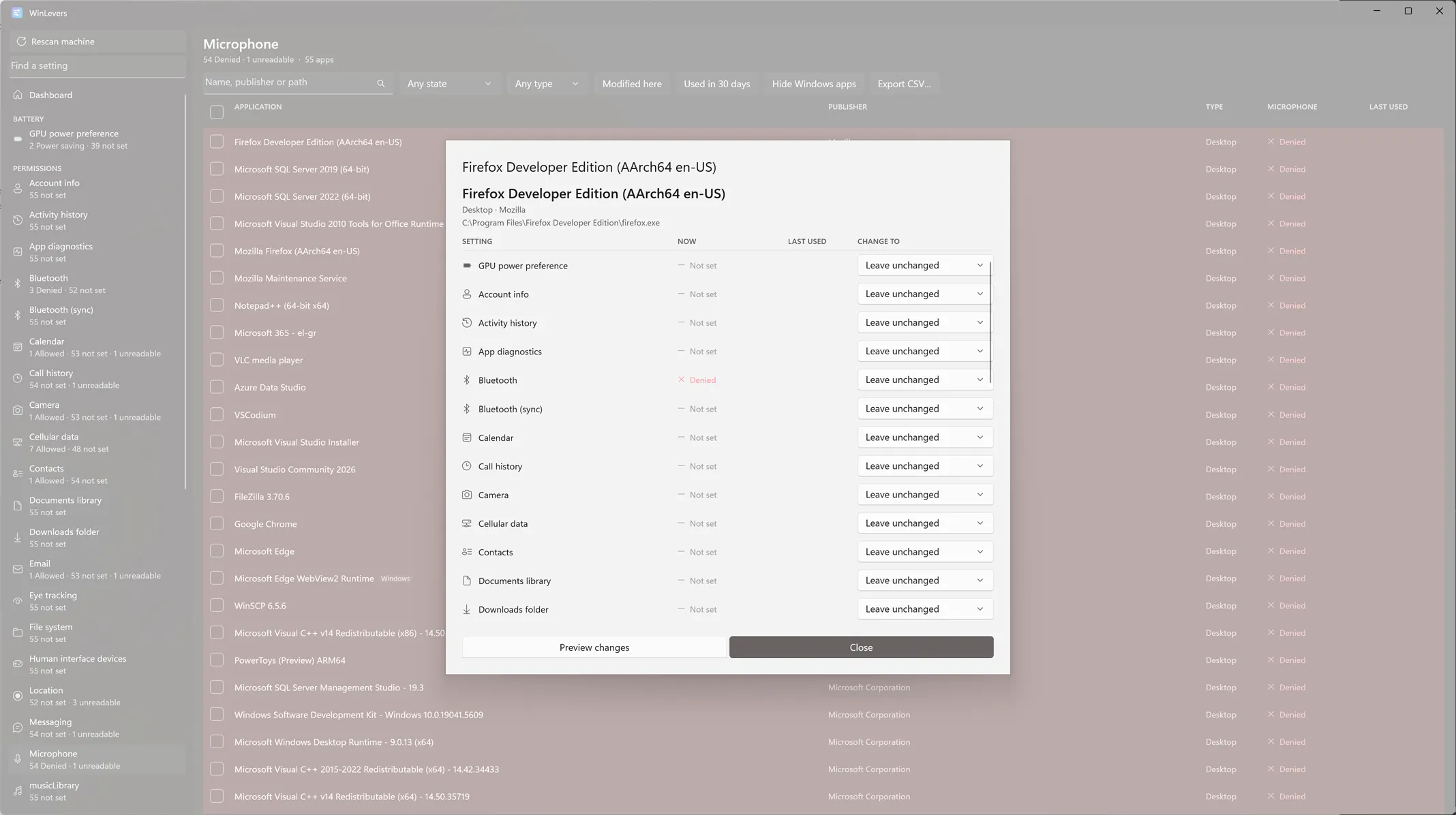This screenshot has width=1456, height=815.
Task: Go to the Email permission in sidebar
Action: [x=97, y=569]
